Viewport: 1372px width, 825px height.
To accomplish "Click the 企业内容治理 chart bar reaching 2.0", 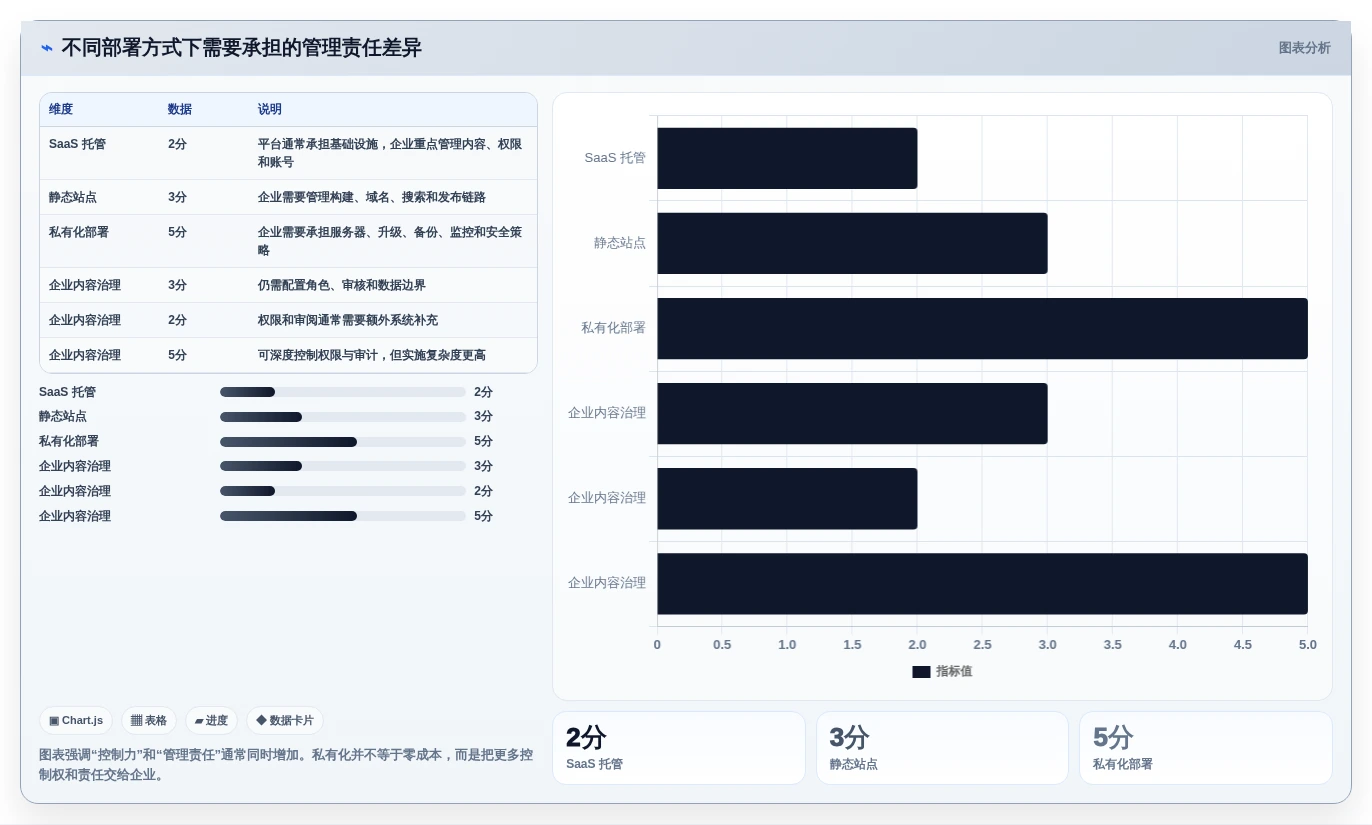I will pyautogui.click(x=787, y=498).
